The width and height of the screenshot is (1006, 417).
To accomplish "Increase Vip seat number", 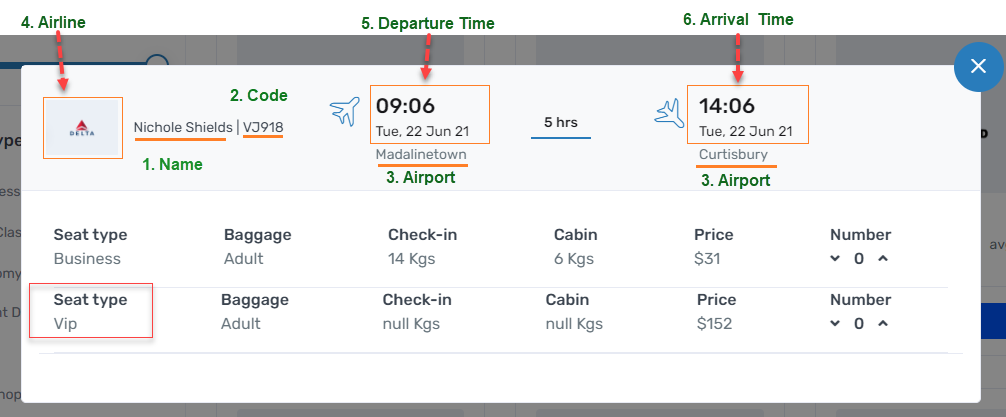I will (882, 323).
